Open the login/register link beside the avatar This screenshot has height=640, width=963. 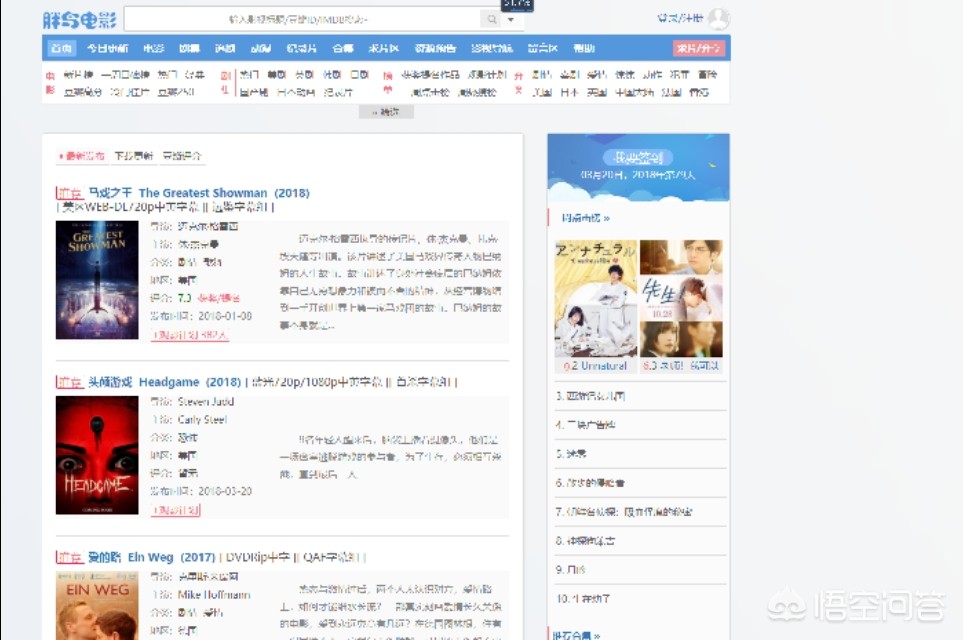tap(680, 18)
